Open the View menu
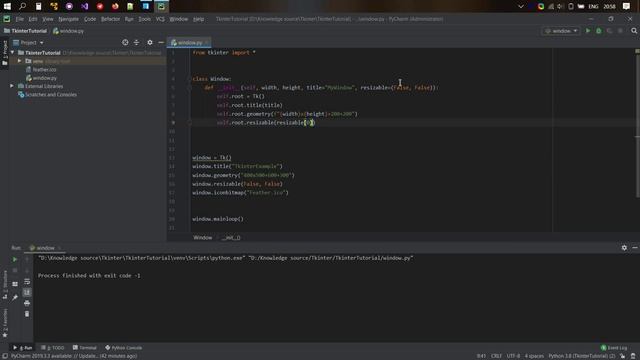640x360 pixels. pos(48,19)
